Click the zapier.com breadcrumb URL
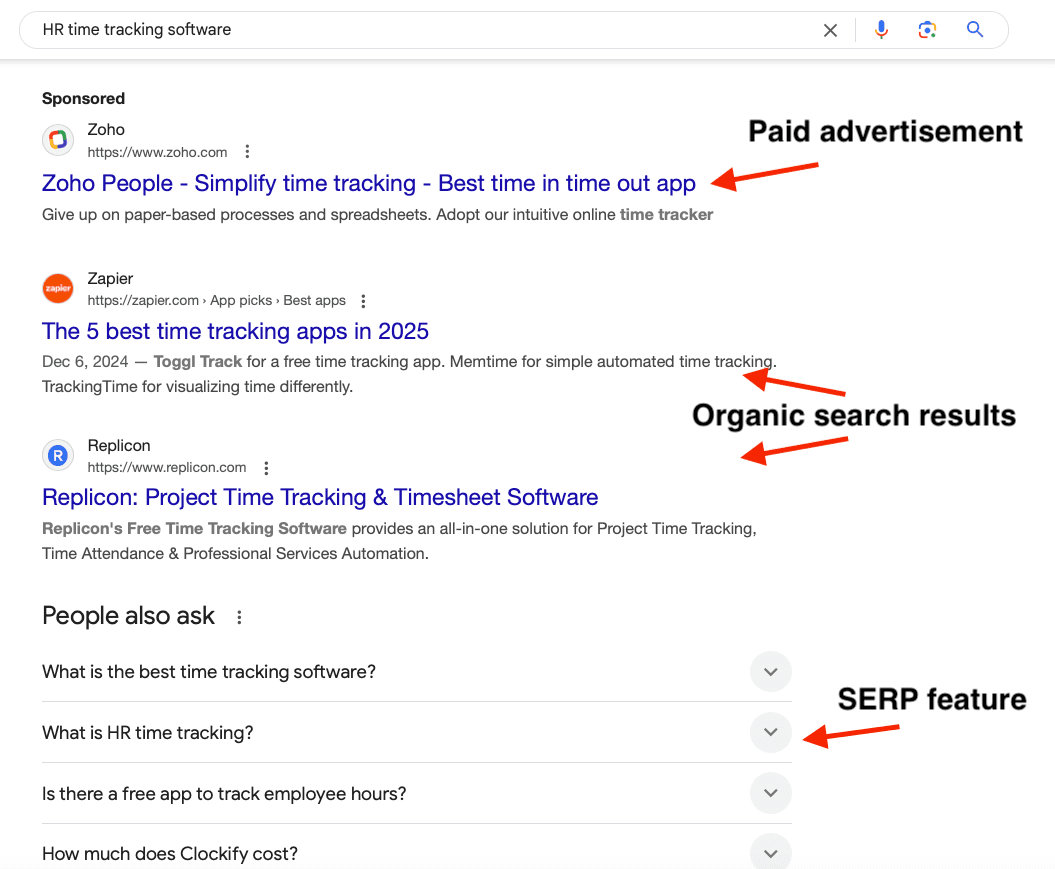 216,301
